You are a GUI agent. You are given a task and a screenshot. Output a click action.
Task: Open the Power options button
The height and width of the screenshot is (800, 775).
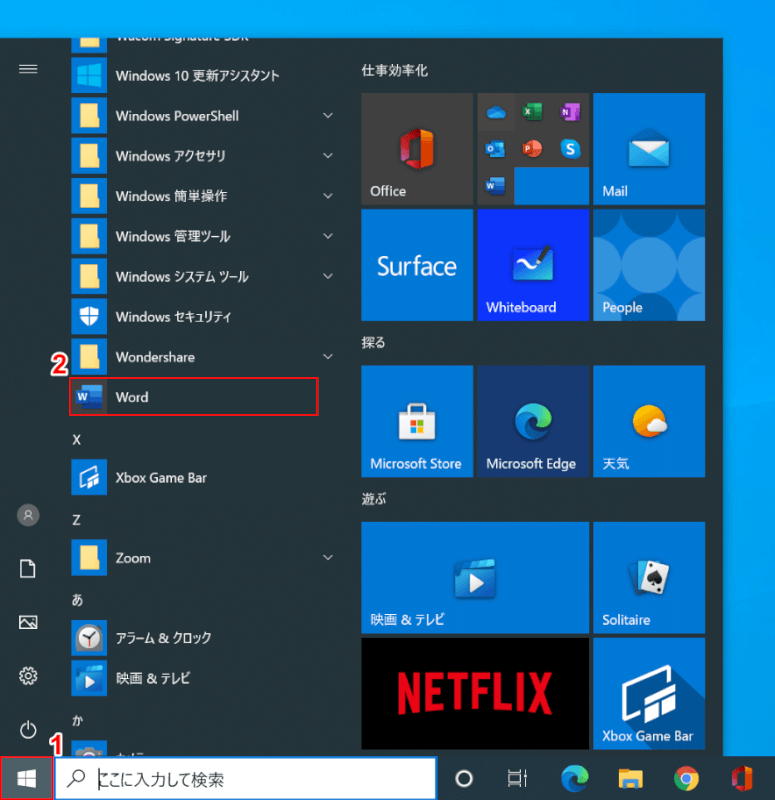click(x=28, y=730)
